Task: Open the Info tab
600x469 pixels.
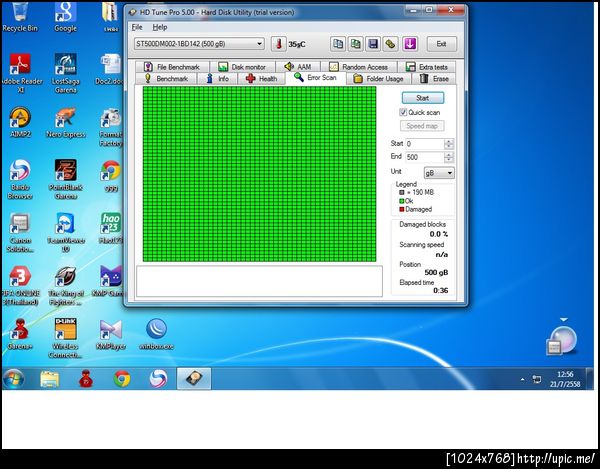Action: pyautogui.click(x=217, y=78)
